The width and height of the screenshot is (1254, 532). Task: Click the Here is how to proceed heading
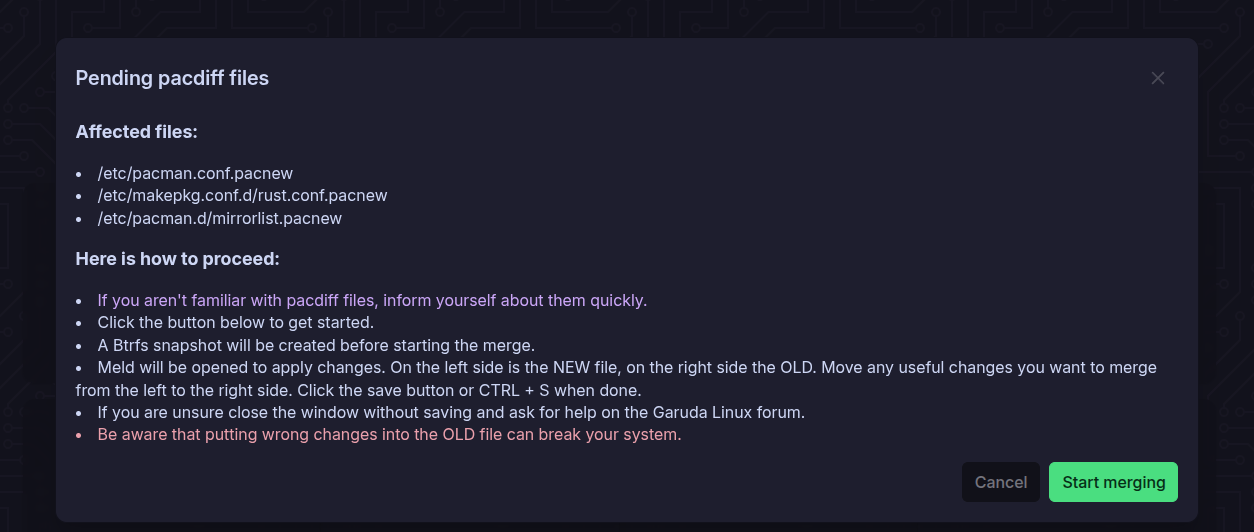point(177,259)
